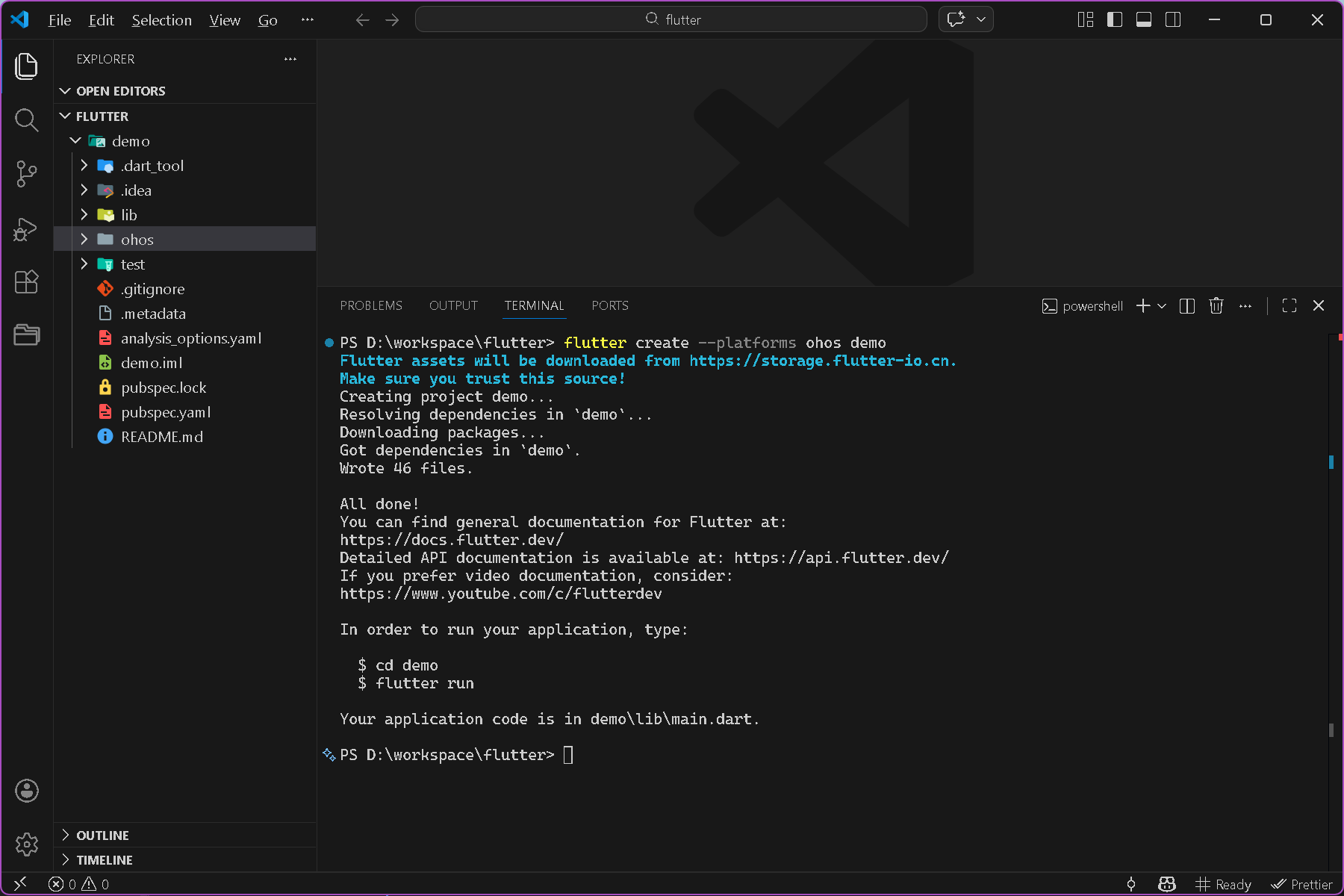
Task: Click the command center search box
Action: pyautogui.click(x=671, y=19)
